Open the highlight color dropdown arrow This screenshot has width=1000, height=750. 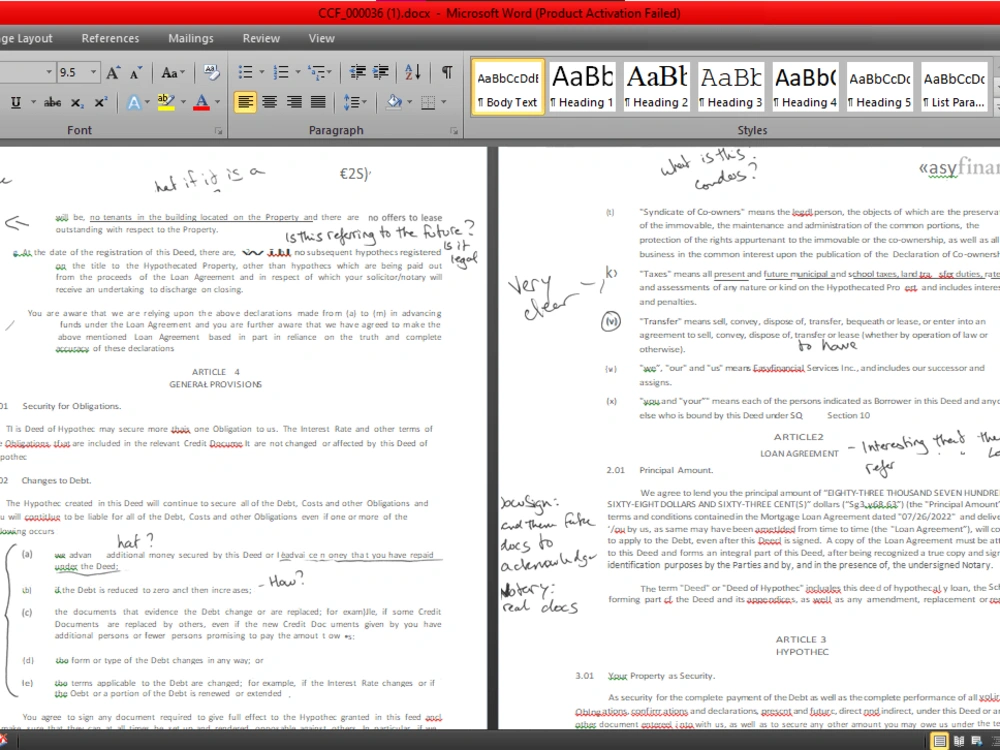click(x=183, y=102)
